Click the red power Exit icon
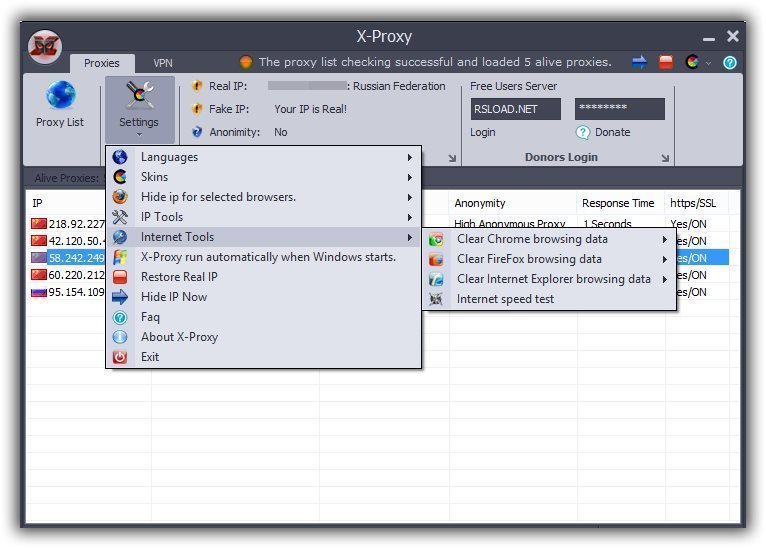Viewport: 766px width, 548px height. pos(120,357)
